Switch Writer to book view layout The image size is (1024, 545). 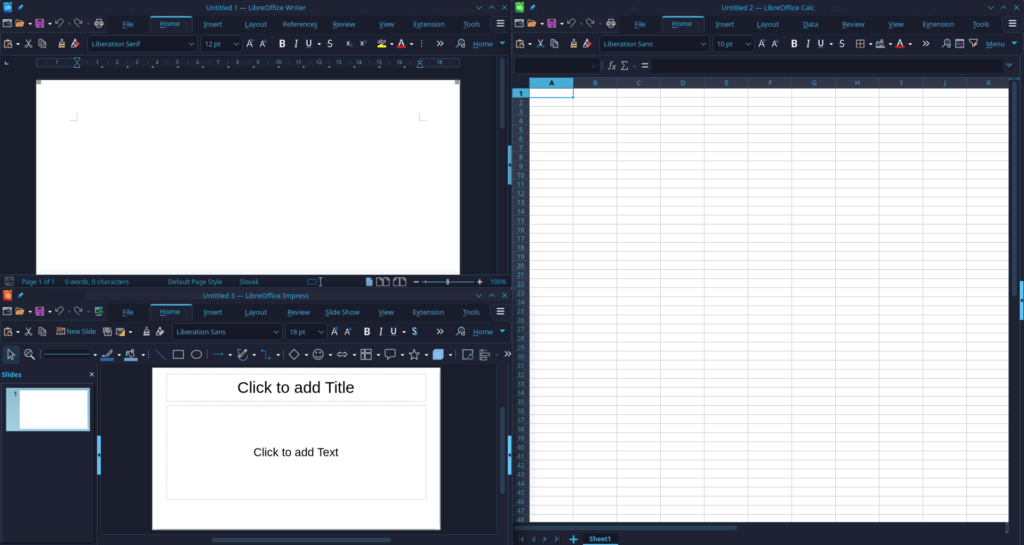(399, 282)
